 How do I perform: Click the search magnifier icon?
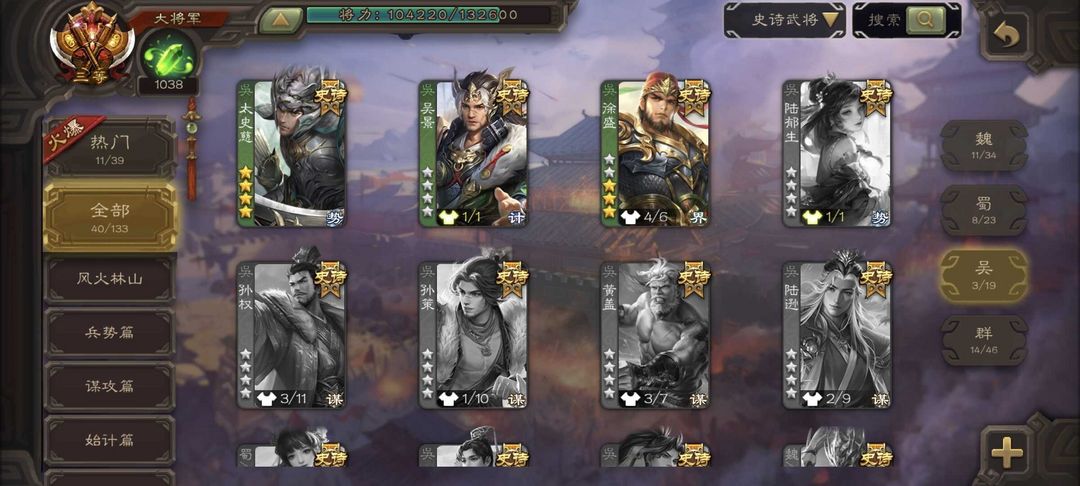pyautogui.click(x=926, y=20)
